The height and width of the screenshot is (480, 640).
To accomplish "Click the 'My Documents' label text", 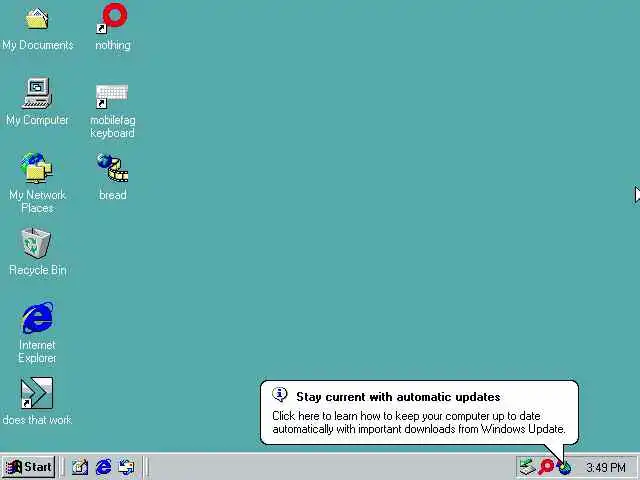I will (38, 45).
